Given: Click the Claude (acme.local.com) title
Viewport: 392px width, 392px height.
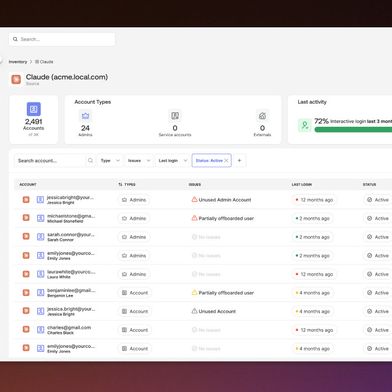Looking at the screenshot, I should (x=67, y=77).
